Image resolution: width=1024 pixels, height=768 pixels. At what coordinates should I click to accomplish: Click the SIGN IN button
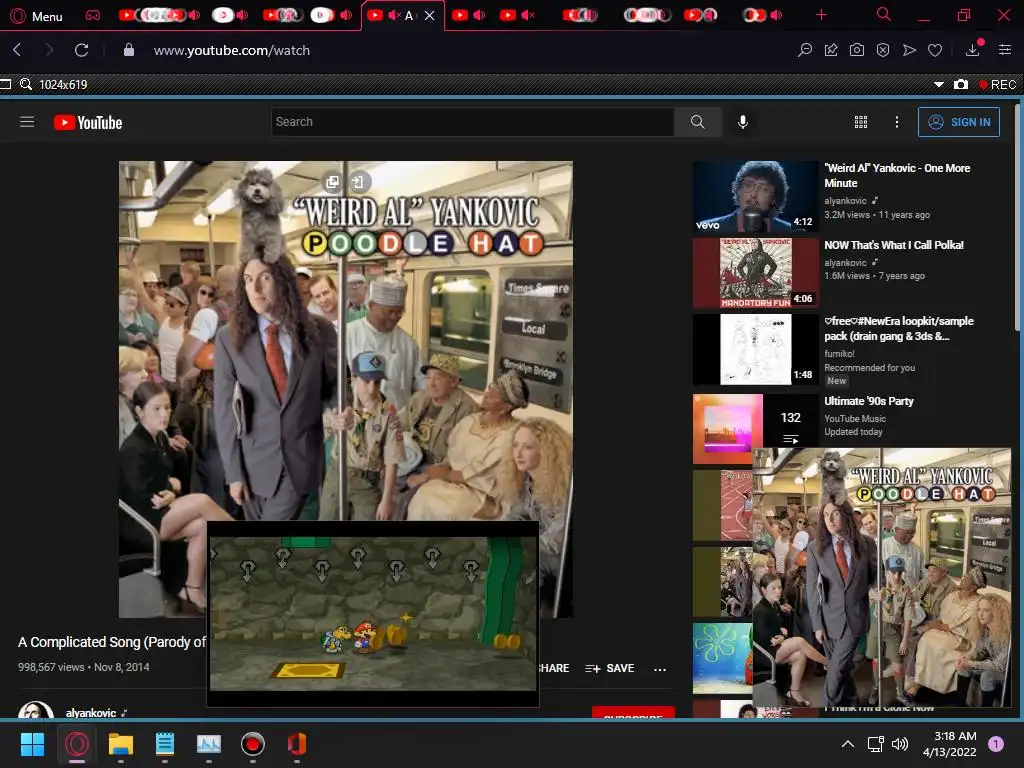pos(959,122)
